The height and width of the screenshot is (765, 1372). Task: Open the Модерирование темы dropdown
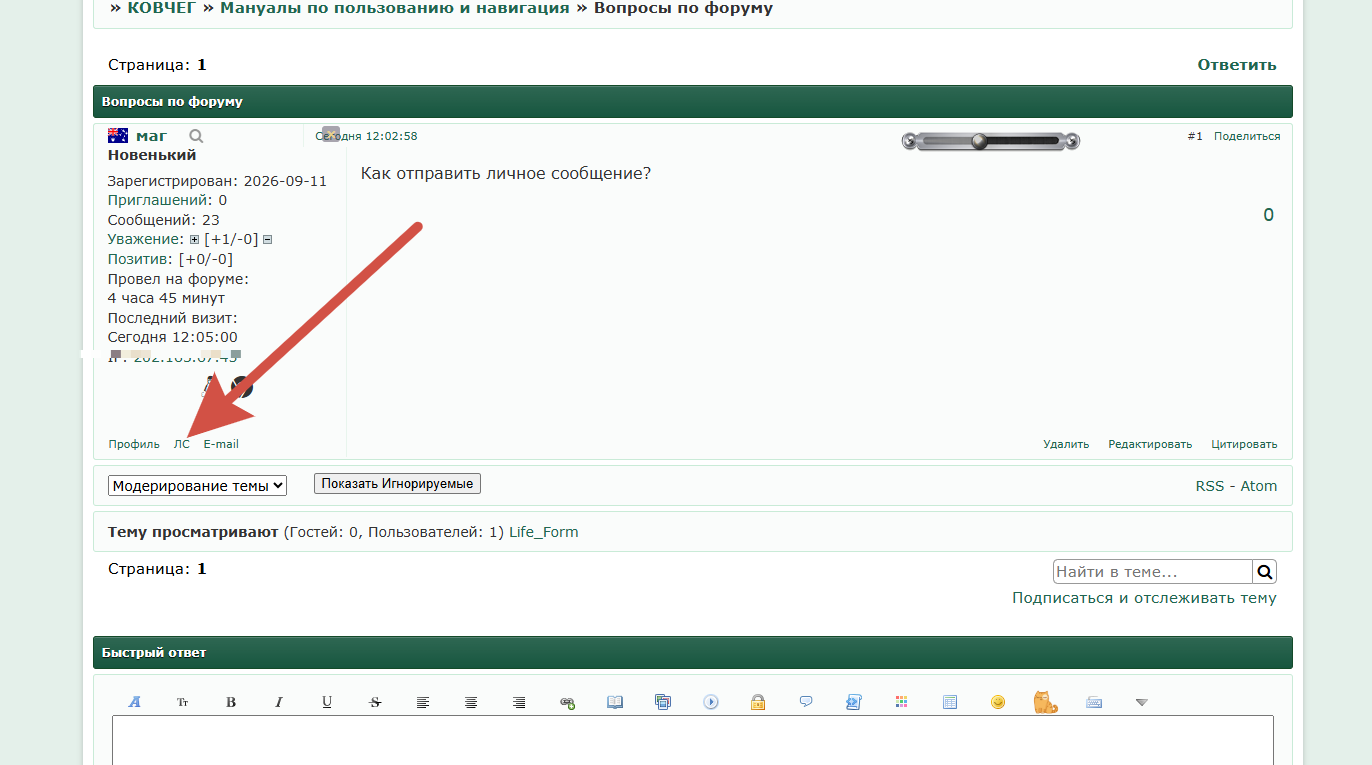coord(197,485)
